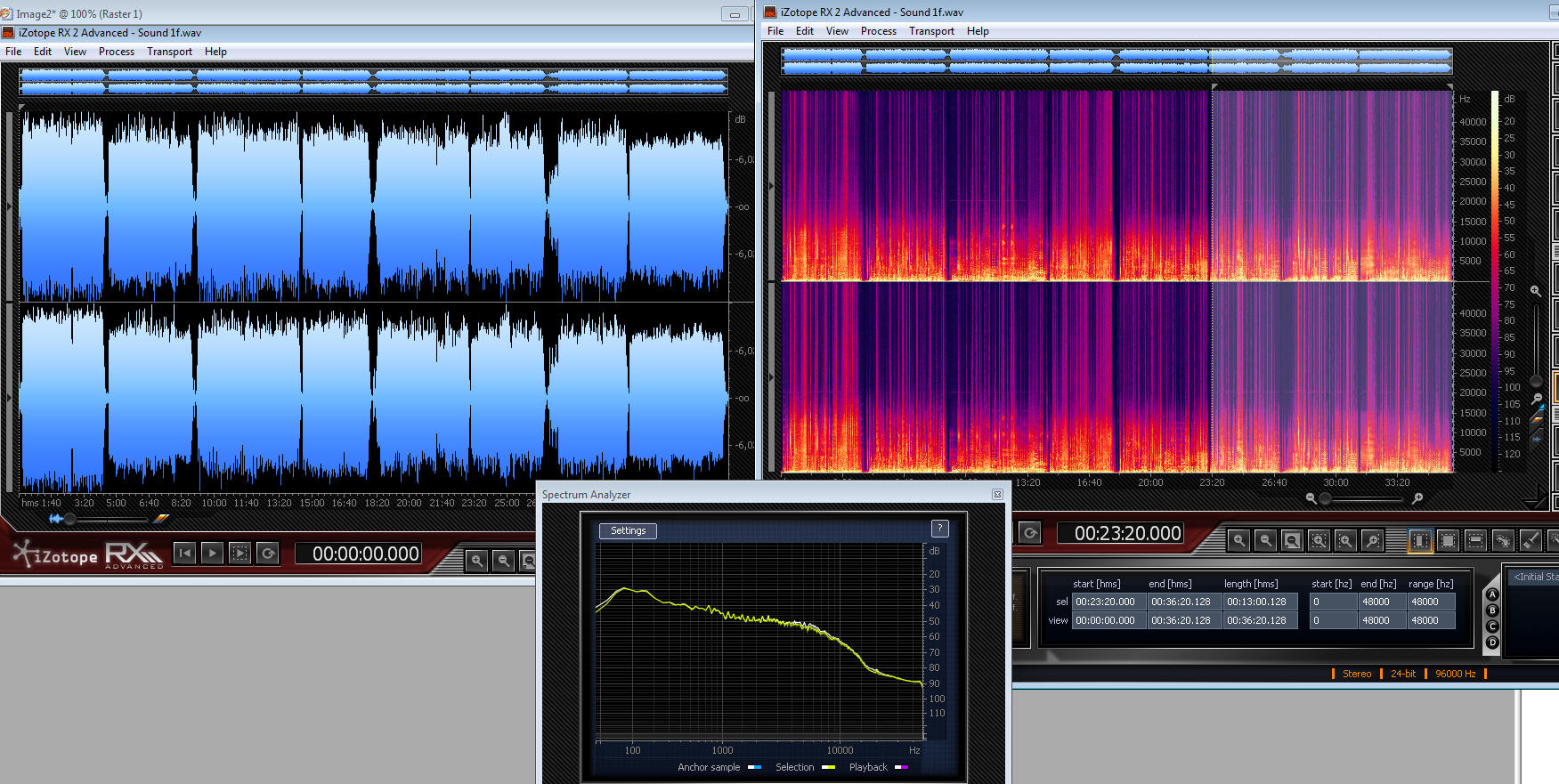Screen dimensions: 1559x784
Task: Select the time selection tool
Action: click(1420, 540)
